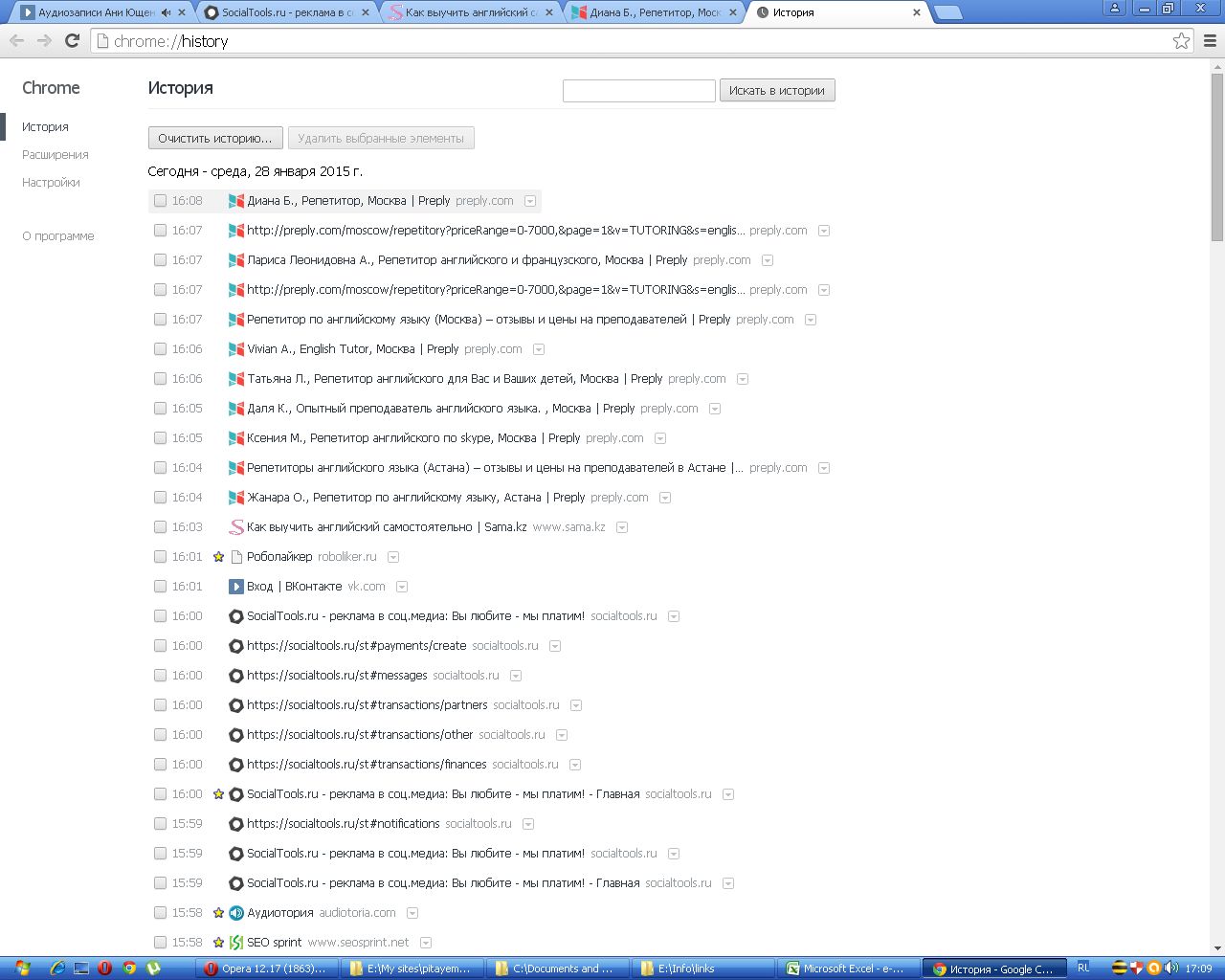Check the Татьяна Л. entry checkbox
Screen dimensions: 1225x980
point(160,379)
